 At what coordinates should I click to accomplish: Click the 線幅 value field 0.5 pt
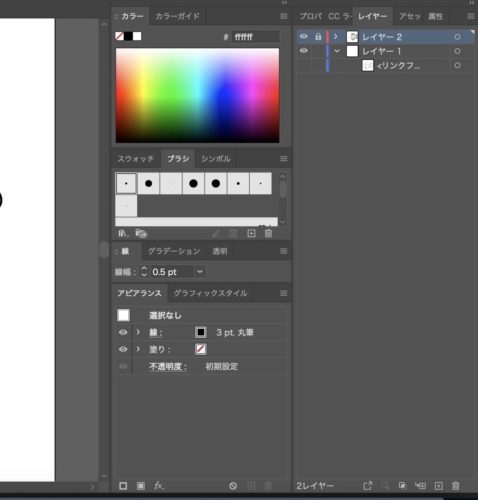click(172, 271)
